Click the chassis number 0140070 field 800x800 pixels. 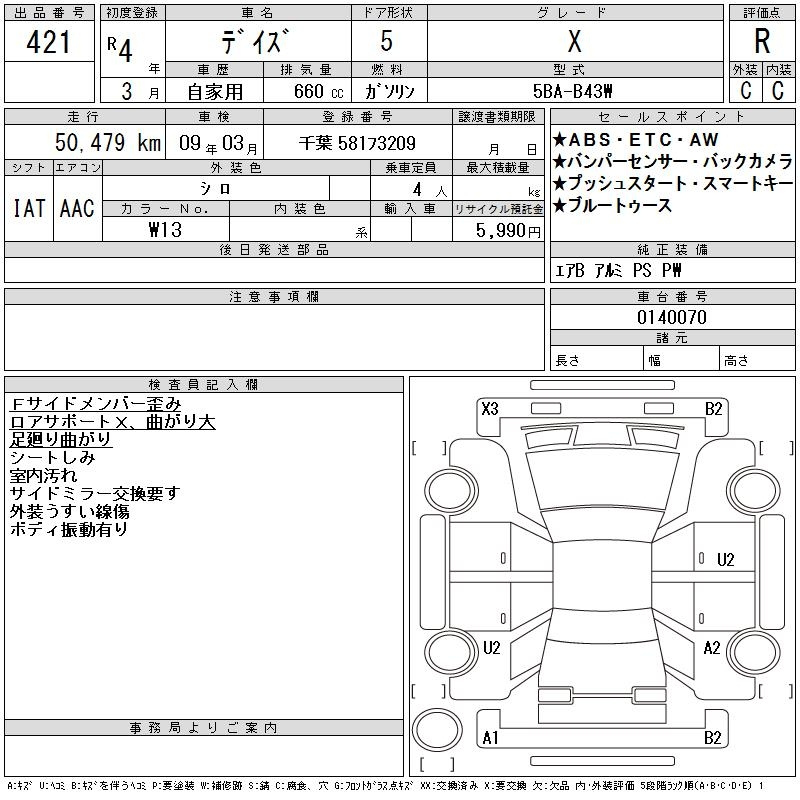tap(672, 317)
